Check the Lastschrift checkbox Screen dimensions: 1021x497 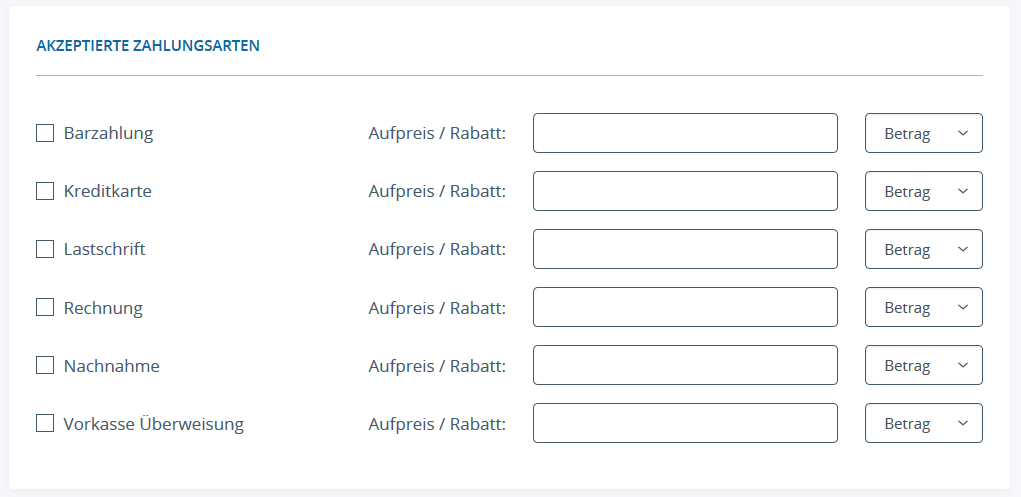[45, 249]
